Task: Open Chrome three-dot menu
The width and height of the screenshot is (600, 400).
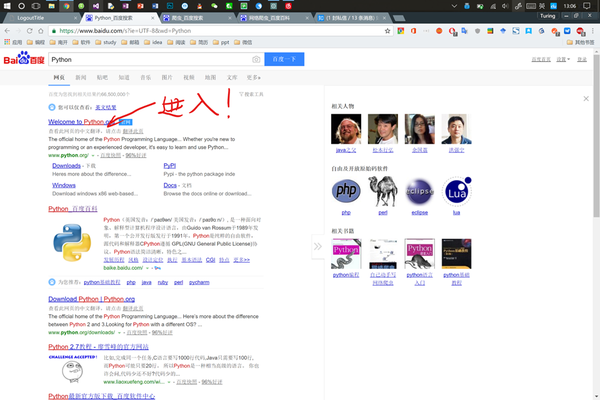Action: click(x=592, y=31)
